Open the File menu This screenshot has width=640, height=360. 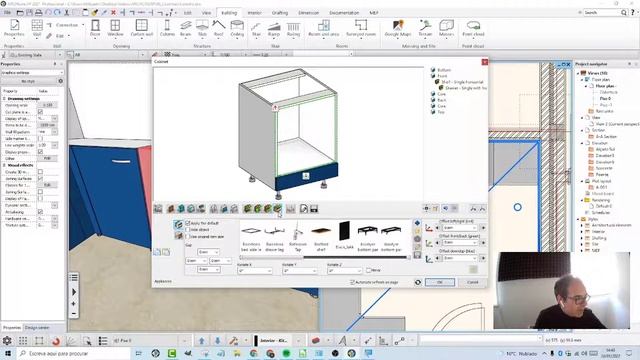click(x=8, y=13)
